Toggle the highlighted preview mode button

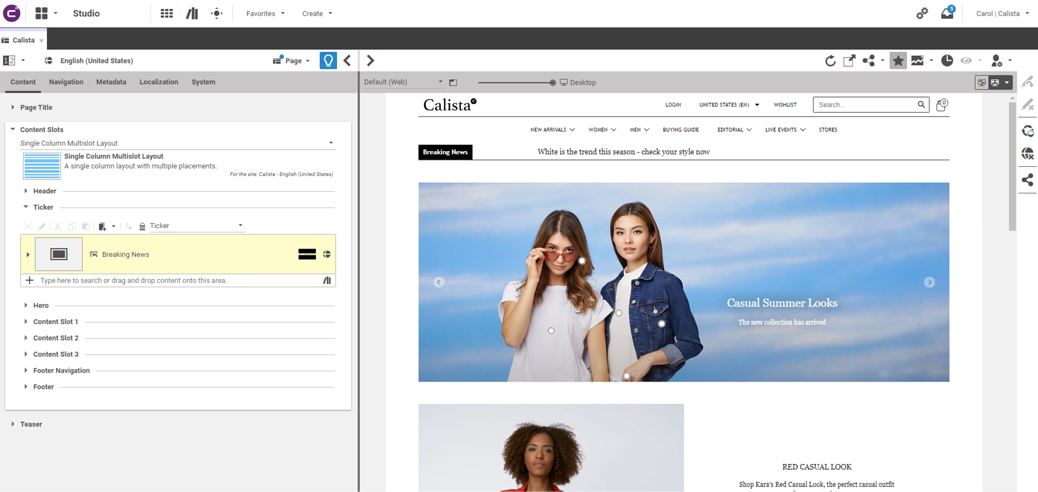click(994, 83)
